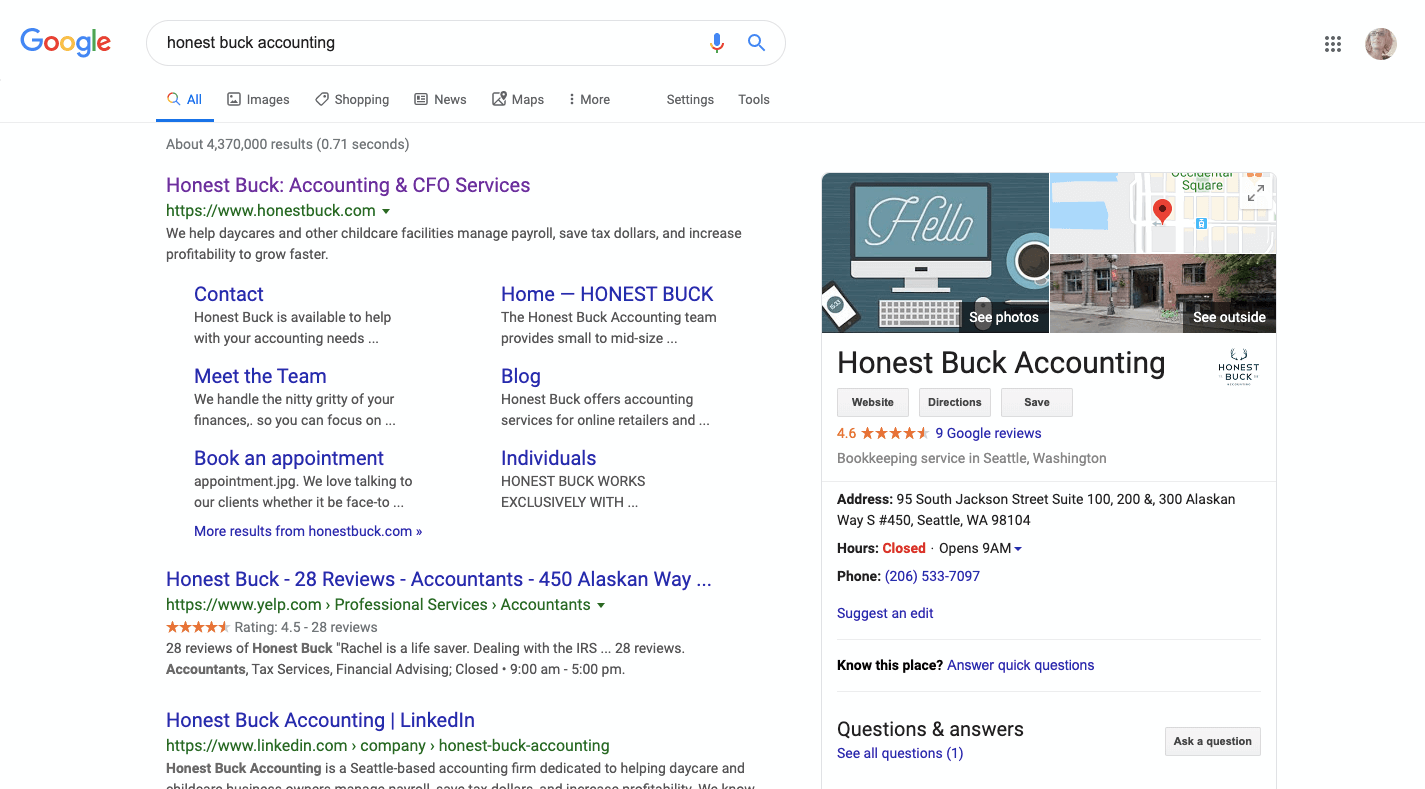Click the 4.6 star rating icons

[895, 433]
